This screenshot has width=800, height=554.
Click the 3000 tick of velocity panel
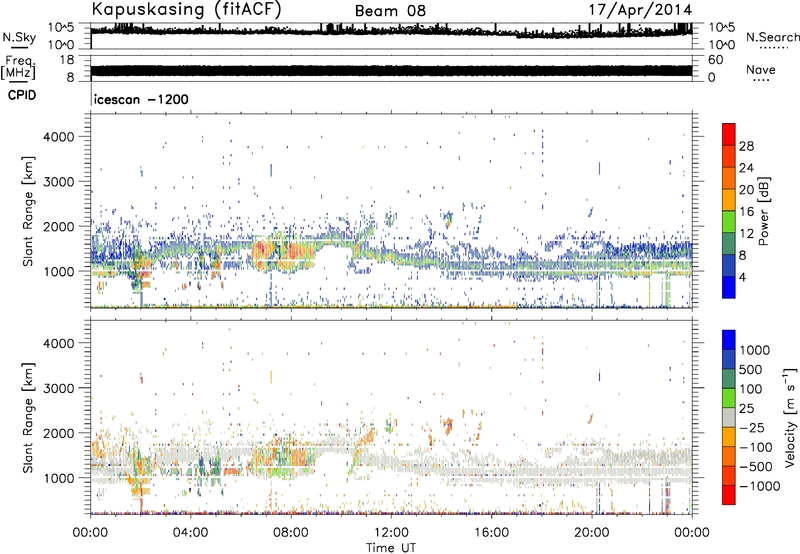coord(58,388)
